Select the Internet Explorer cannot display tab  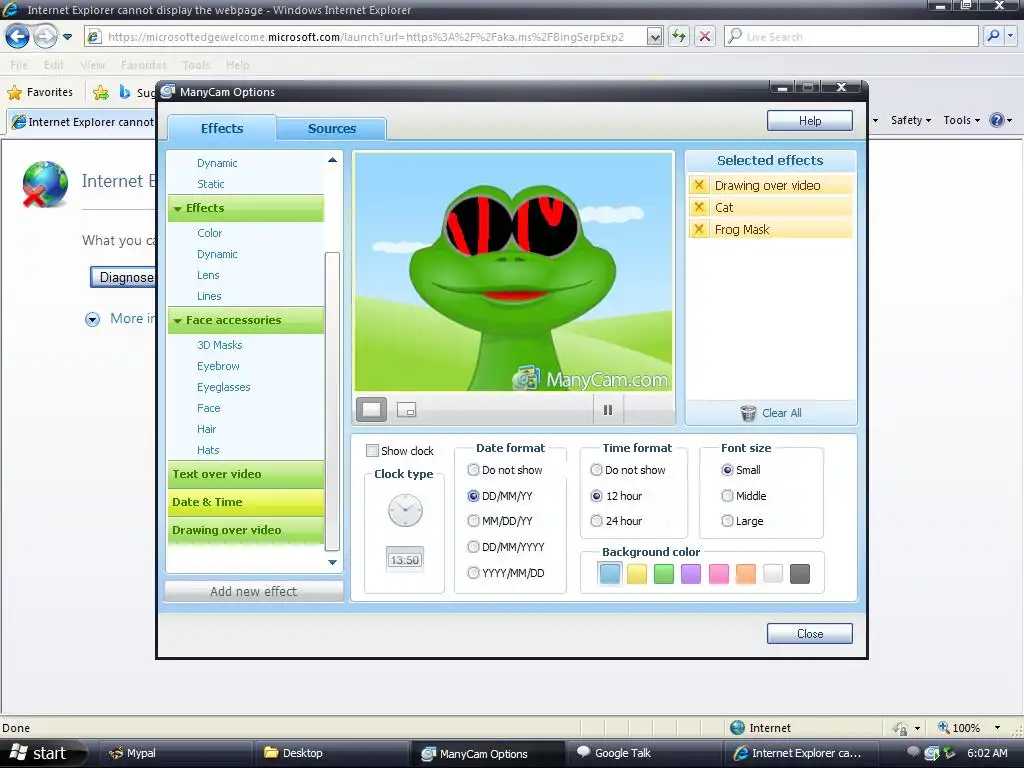pyautogui.click(x=81, y=121)
